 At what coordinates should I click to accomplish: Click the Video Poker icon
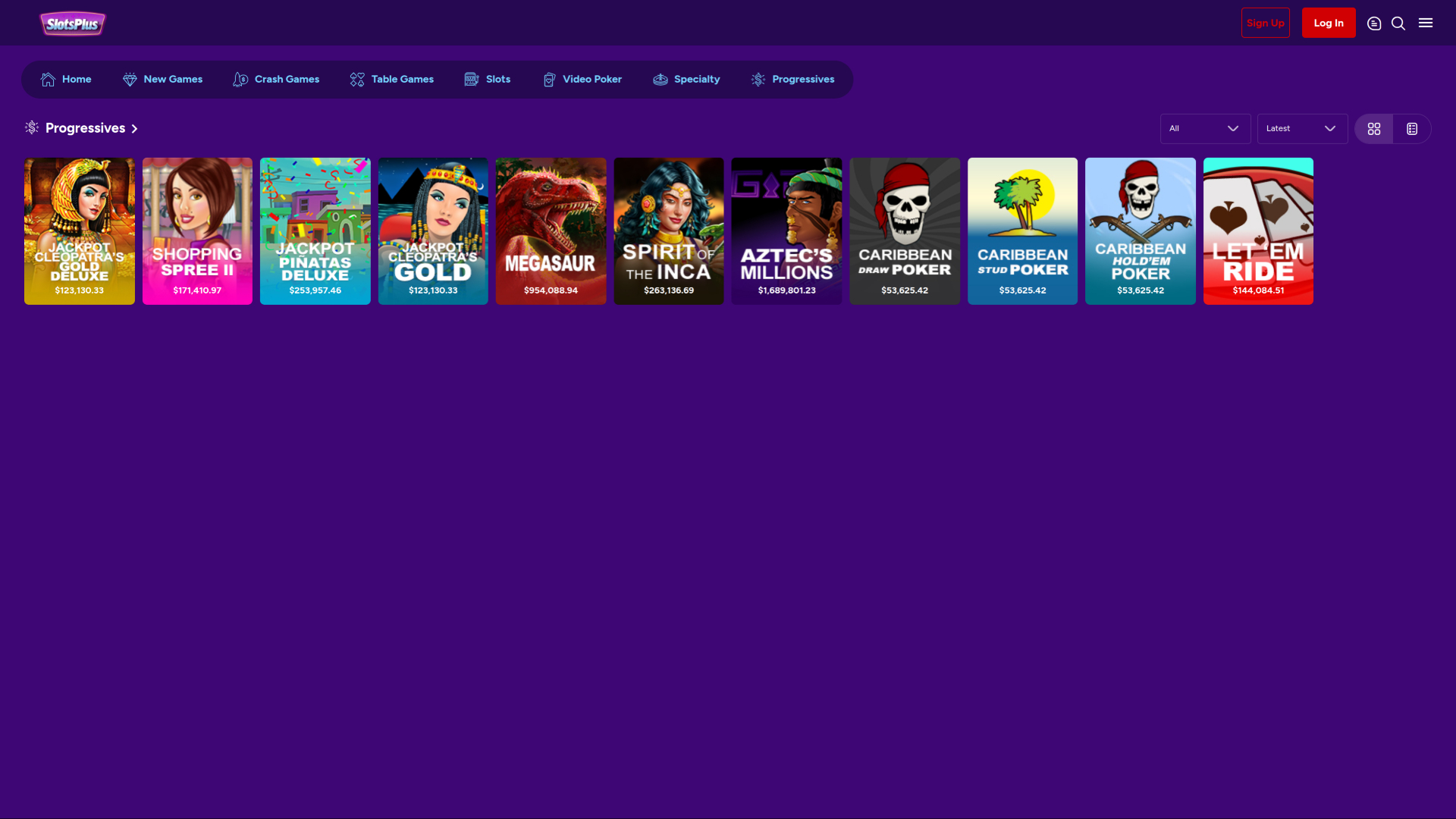(x=548, y=79)
